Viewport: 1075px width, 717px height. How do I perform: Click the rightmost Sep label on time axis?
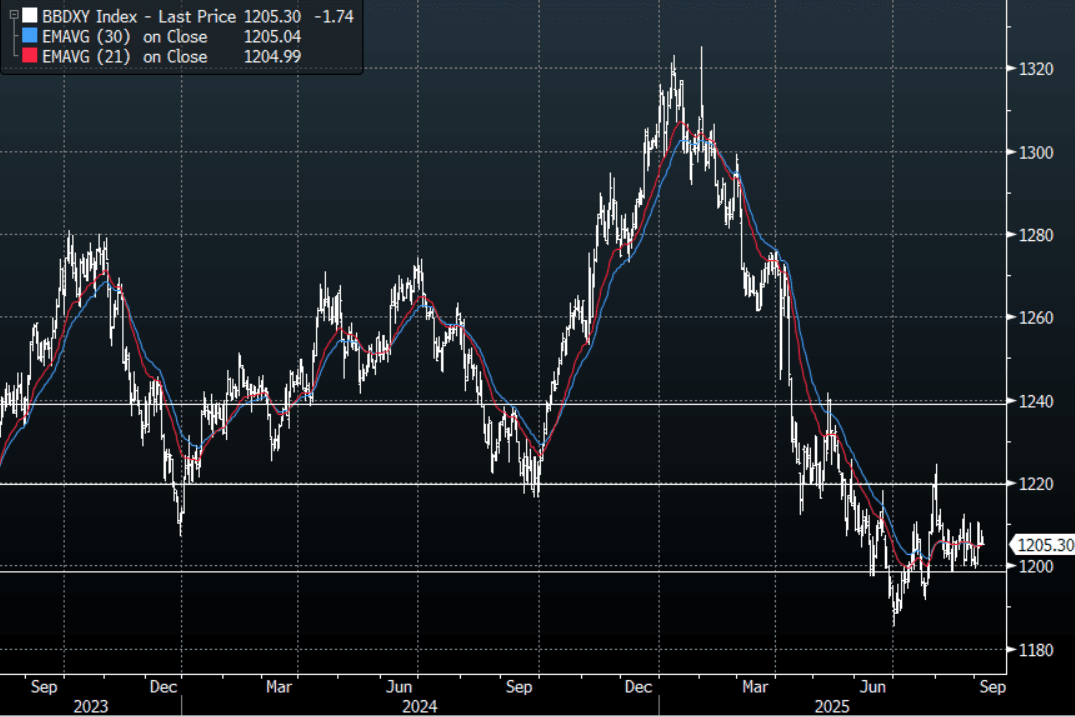click(992, 687)
